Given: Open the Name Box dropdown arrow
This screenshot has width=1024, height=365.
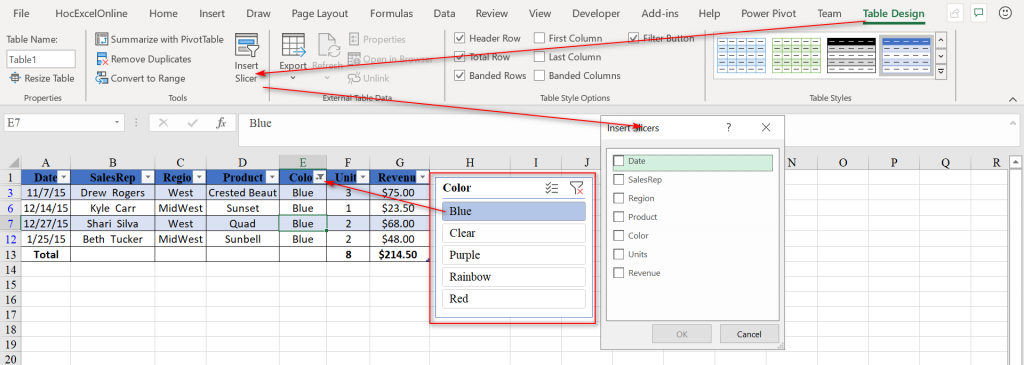Looking at the screenshot, I should coord(117,123).
